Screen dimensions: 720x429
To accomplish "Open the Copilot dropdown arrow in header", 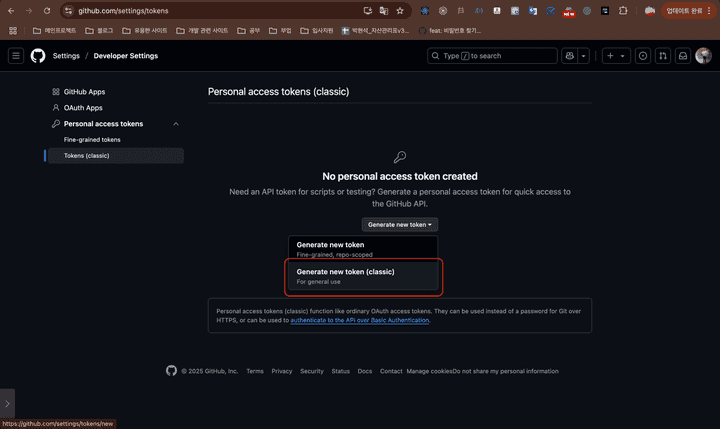I will point(584,56).
